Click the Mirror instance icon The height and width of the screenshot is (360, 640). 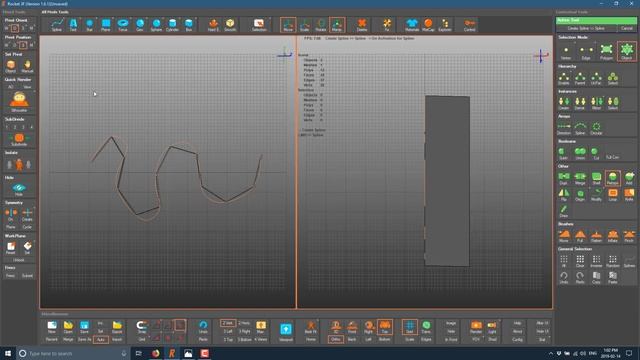pyautogui.click(x=596, y=103)
